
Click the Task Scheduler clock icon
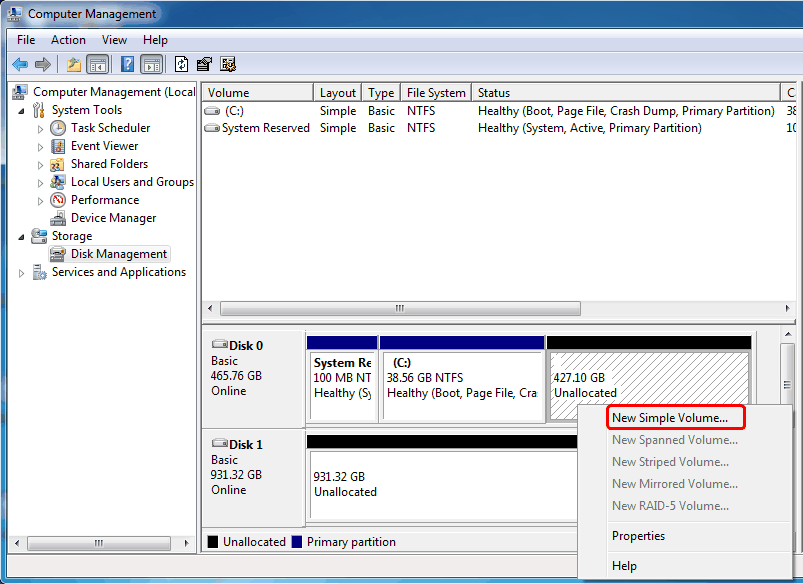[x=58, y=128]
